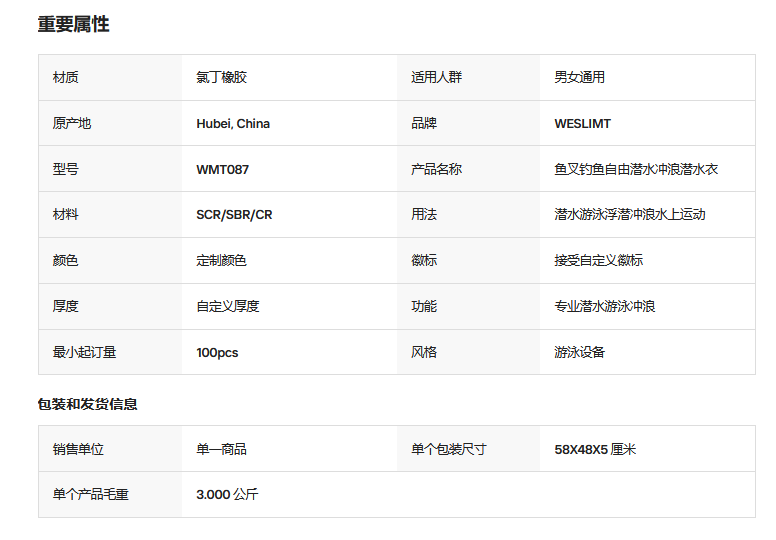Click the 原产地 label
This screenshot has width=776, height=540.
point(72,123)
